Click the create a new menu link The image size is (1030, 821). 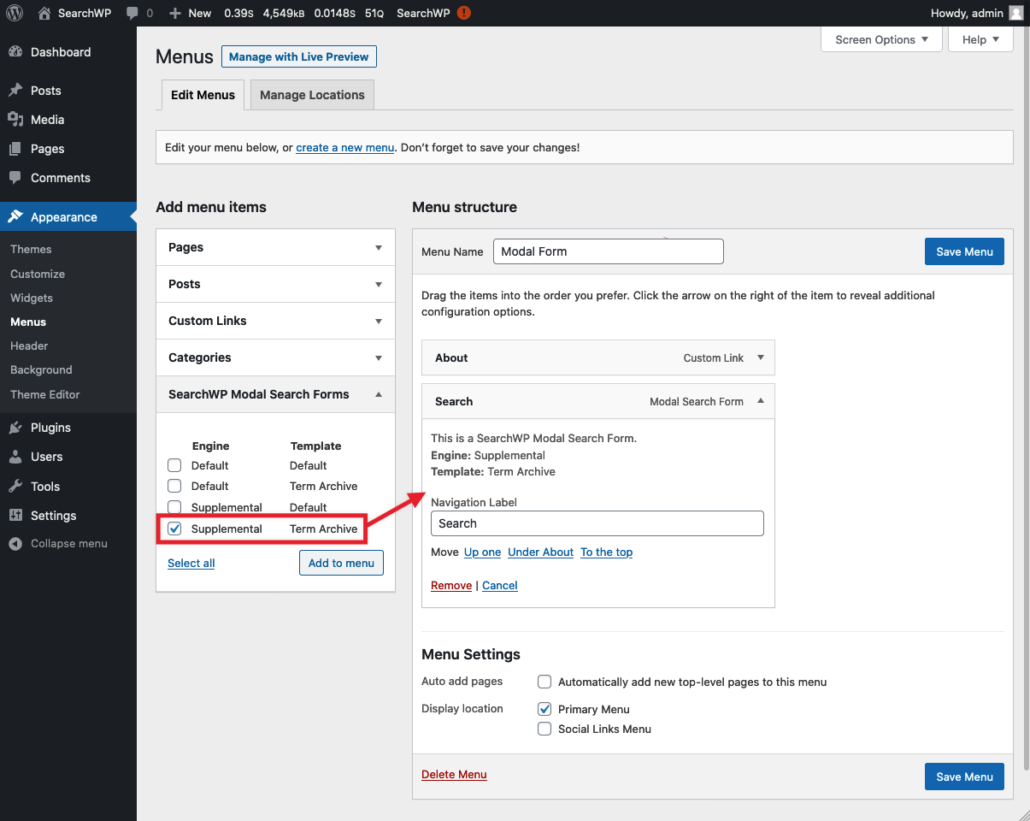(344, 147)
